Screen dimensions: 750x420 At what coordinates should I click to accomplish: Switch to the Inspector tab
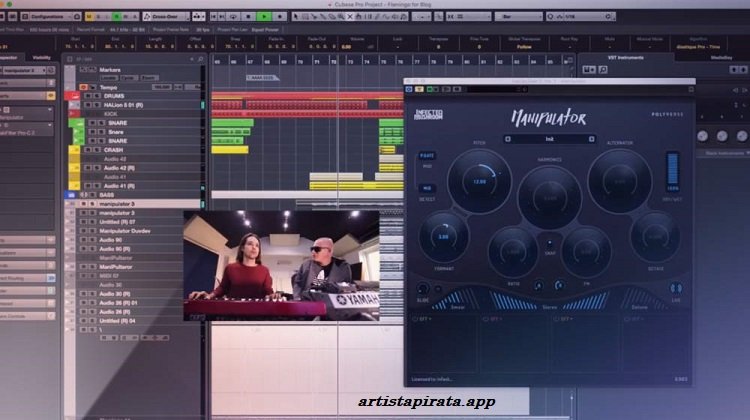(9, 58)
